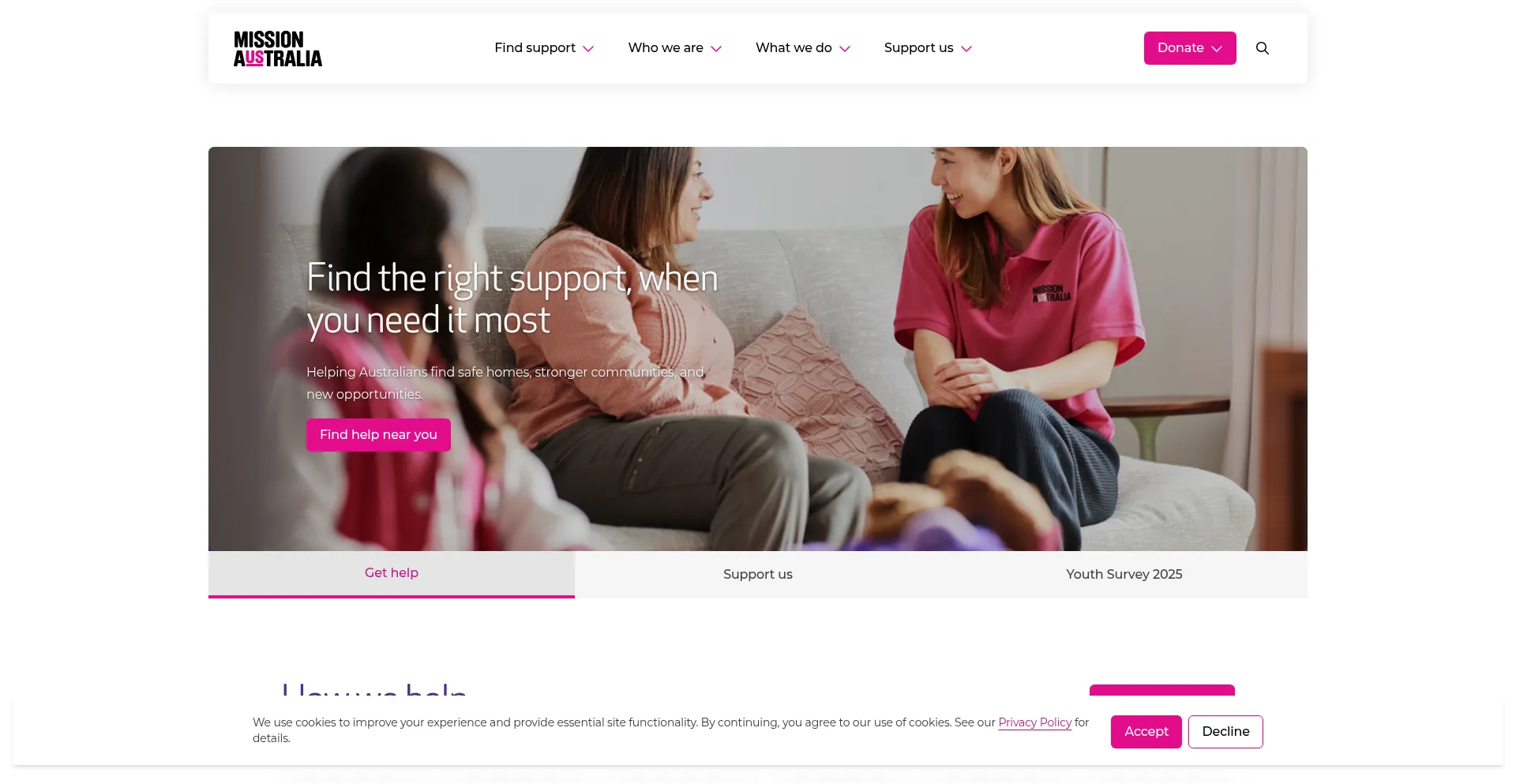Go to the Mission Australia logo homepage
This screenshot has width=1516, height=784.
pyautogui.click(x=278, y=48)
